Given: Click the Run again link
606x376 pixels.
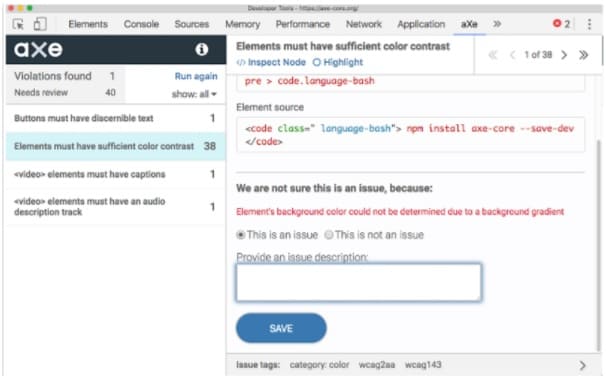Looking at the screenshot, I should point(196,76).
